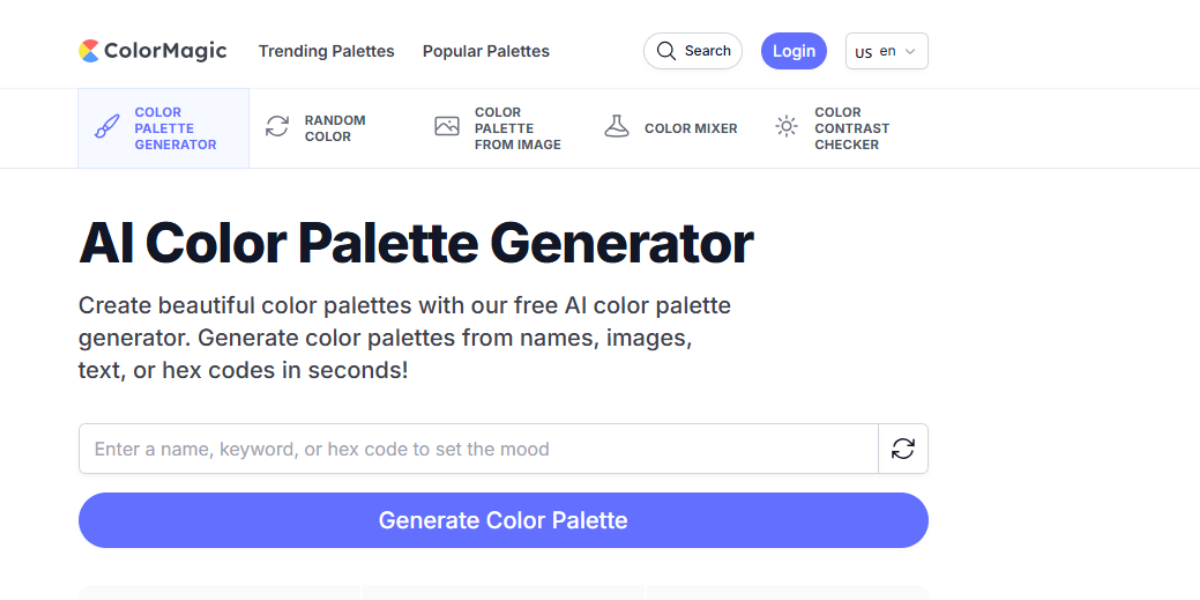This screenshot has height=600, width=1200.
Task: Click the Color Palette From Image picture icon
Action: [x=446, y=126]
